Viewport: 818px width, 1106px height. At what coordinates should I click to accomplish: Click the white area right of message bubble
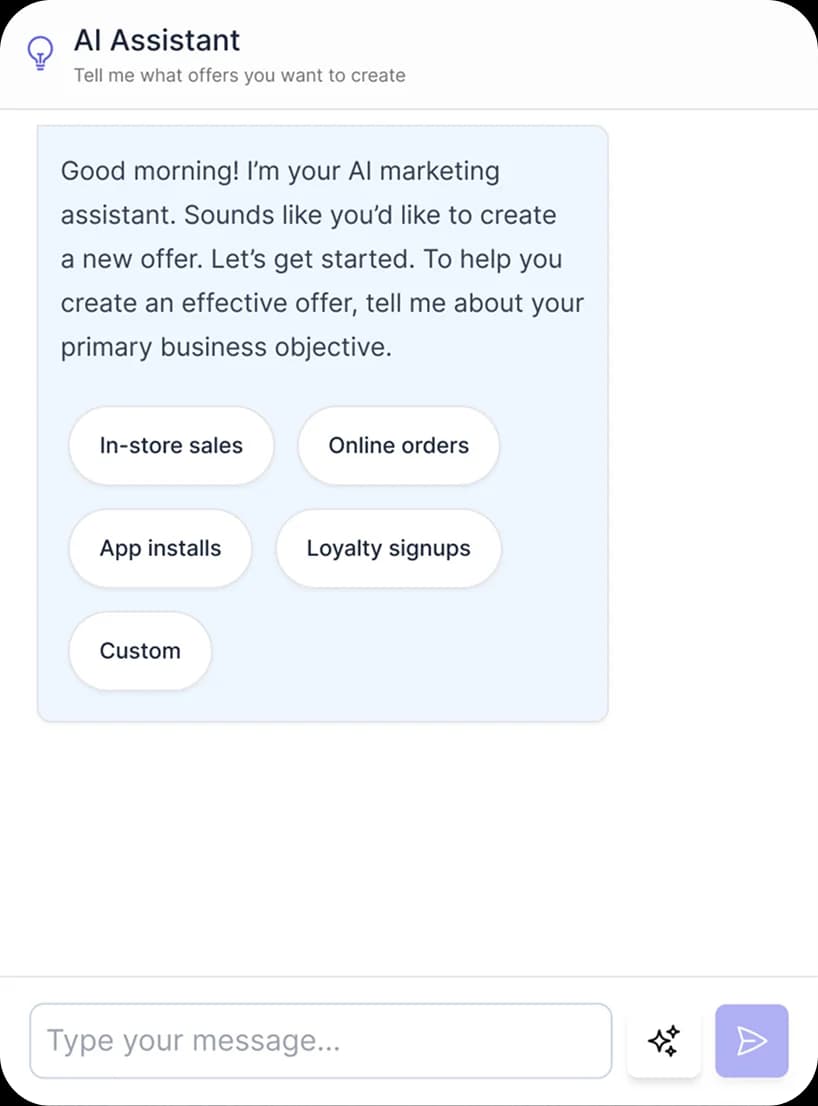pos(712,423)
